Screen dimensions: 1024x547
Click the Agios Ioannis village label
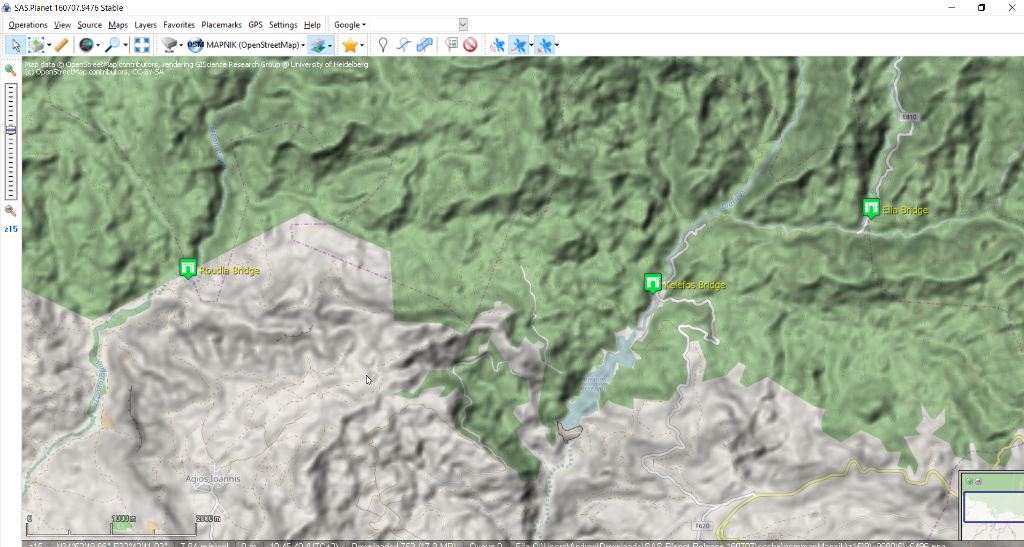[x=213, y=478]
